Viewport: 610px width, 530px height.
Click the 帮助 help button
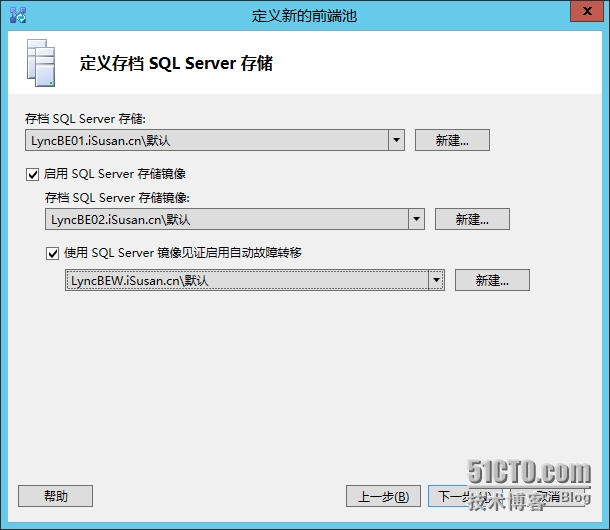click(x=55, y=496)
